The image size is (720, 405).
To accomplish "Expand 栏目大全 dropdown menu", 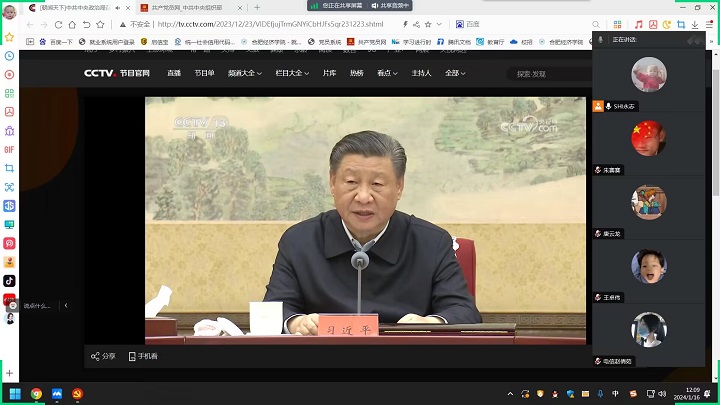I will point(292,73).
